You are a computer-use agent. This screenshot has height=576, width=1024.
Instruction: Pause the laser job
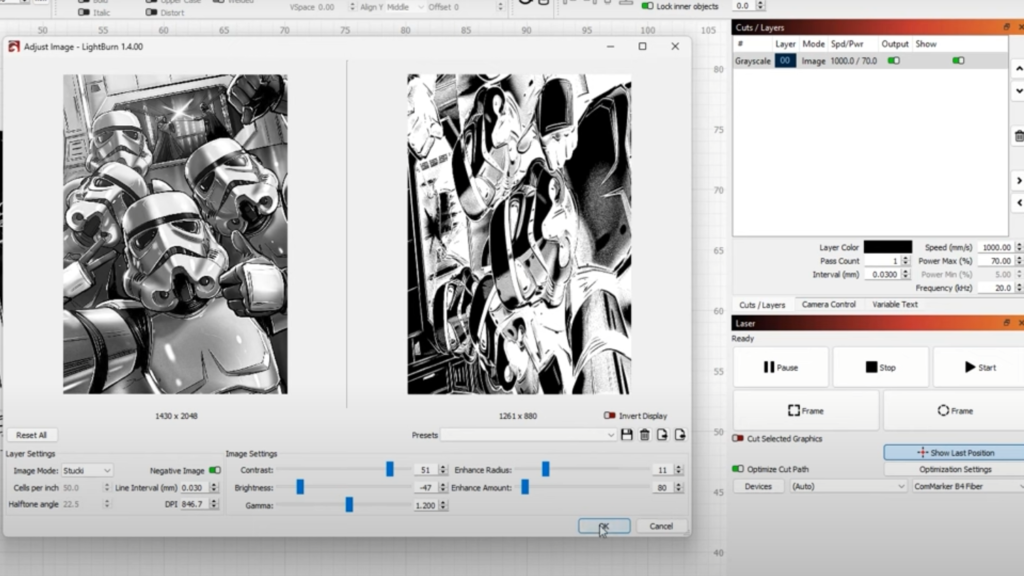click(x=780, y=367)
